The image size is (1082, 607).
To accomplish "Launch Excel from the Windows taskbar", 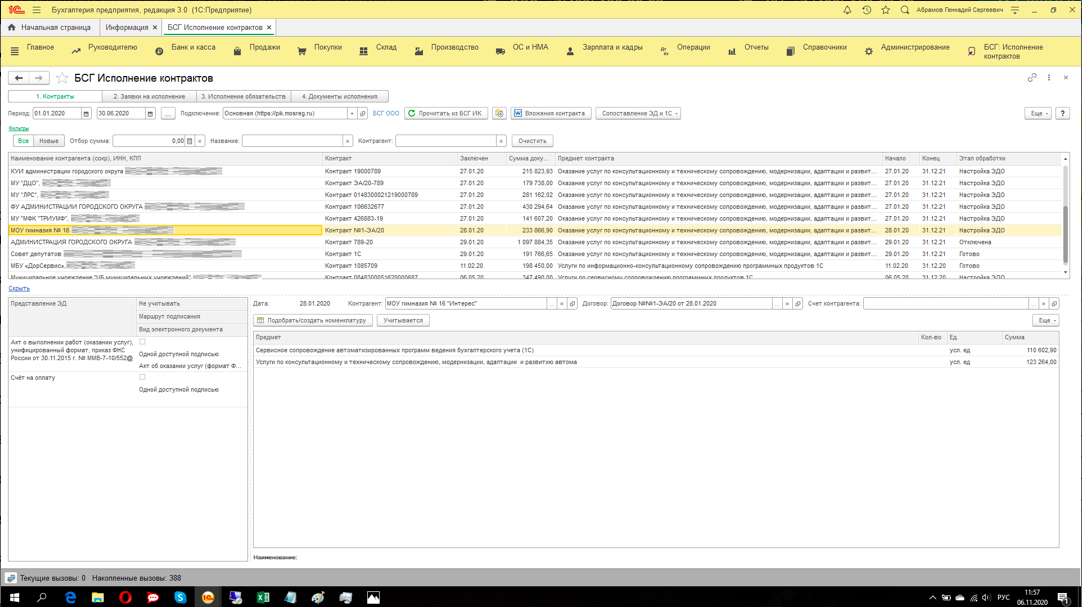I will 263,597.
